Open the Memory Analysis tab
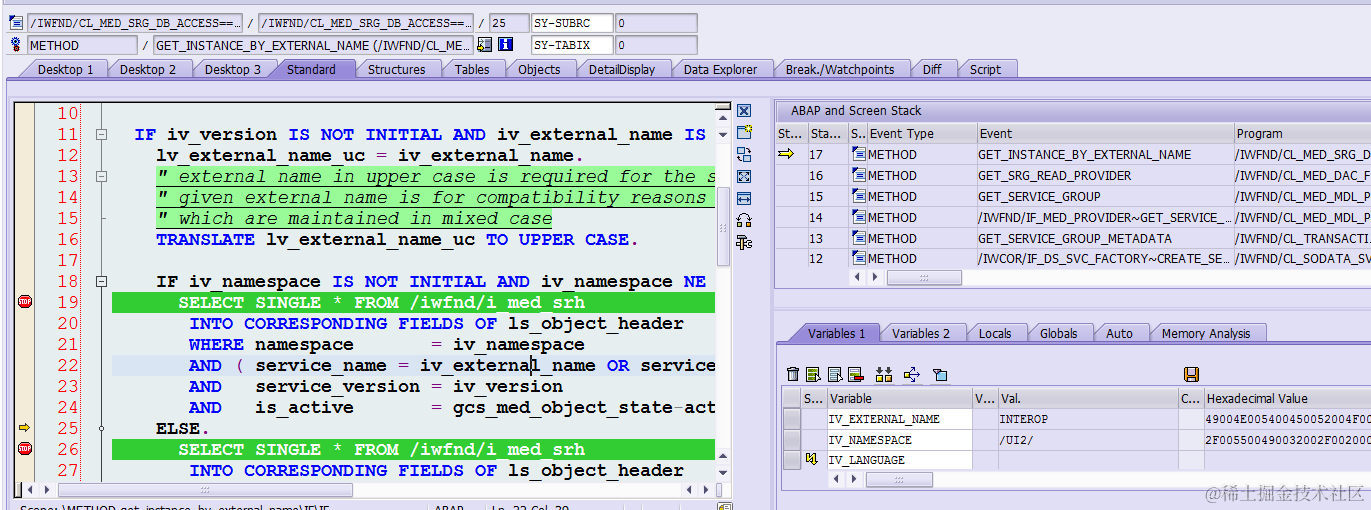The image size is (1371, 510). coord(1206,333)
